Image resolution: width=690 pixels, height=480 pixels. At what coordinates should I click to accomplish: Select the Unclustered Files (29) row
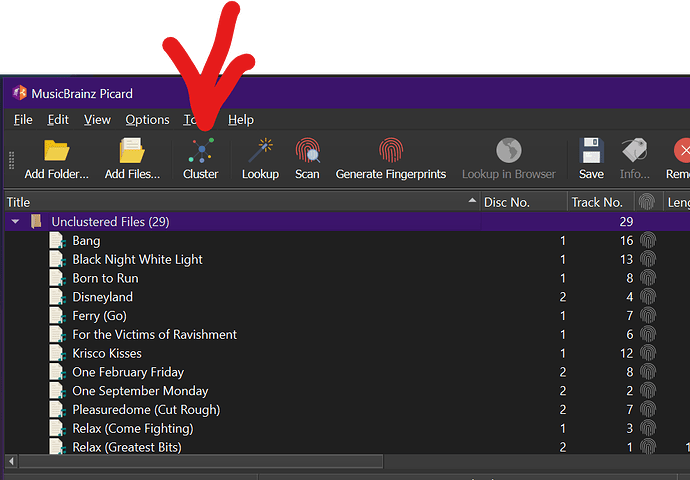tap(347, 221)
